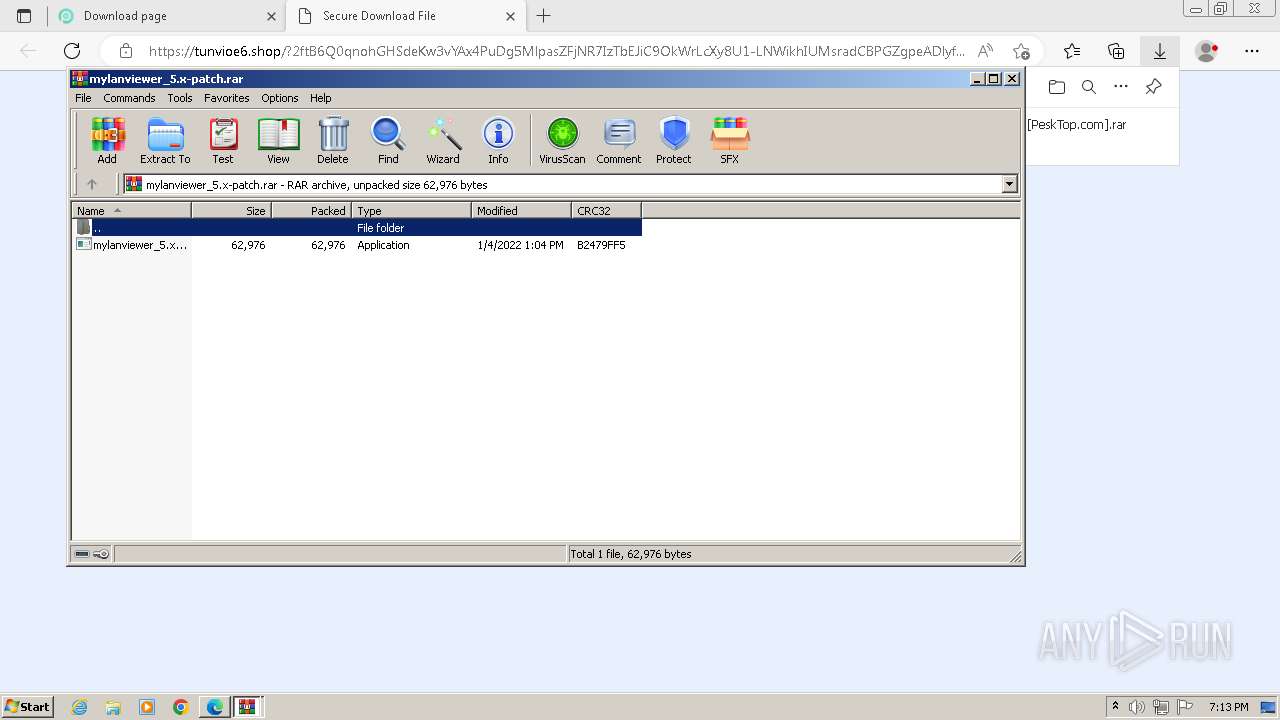Open the Help menu
Image resolution: width=1280 pixels, height=720 pixels.
tap(320, 98)
